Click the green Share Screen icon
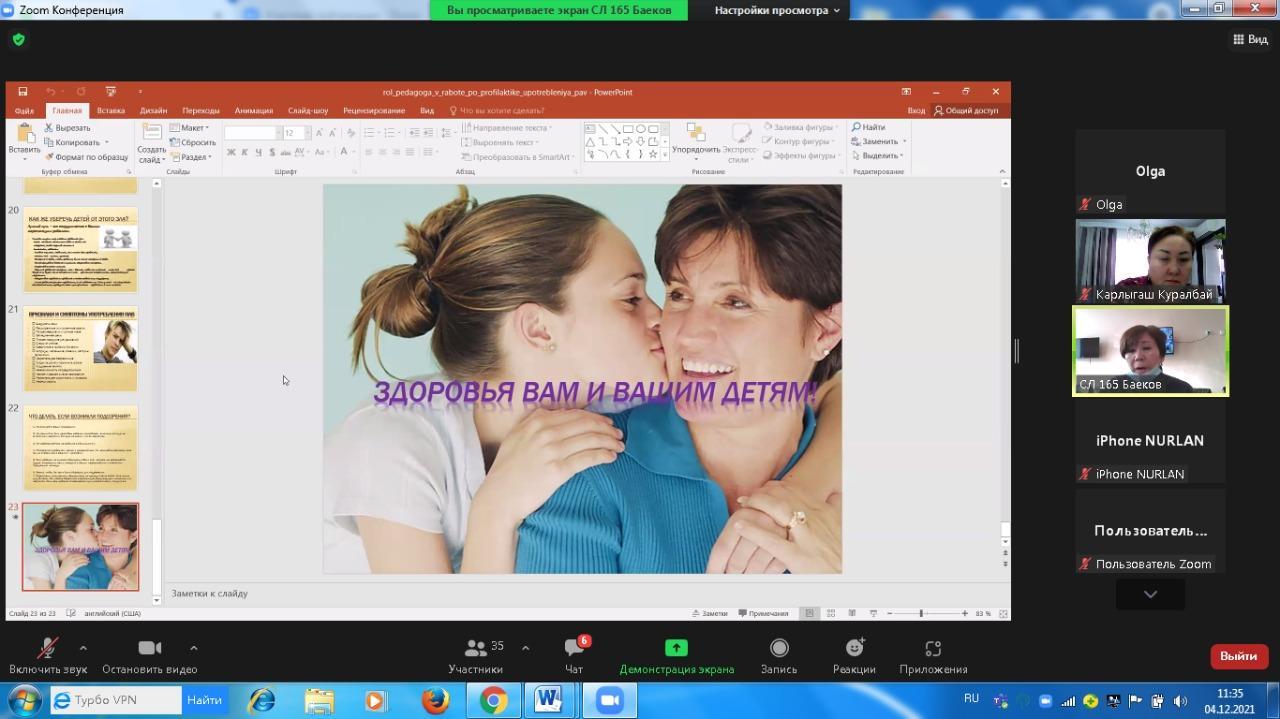 tap(676, 649)
